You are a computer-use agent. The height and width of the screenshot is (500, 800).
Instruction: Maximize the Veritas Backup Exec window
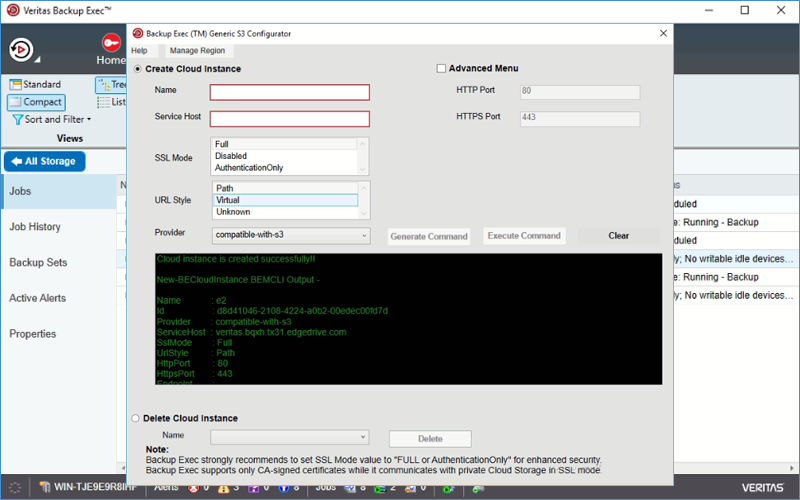pyautogui.click(x=745, y=10)
